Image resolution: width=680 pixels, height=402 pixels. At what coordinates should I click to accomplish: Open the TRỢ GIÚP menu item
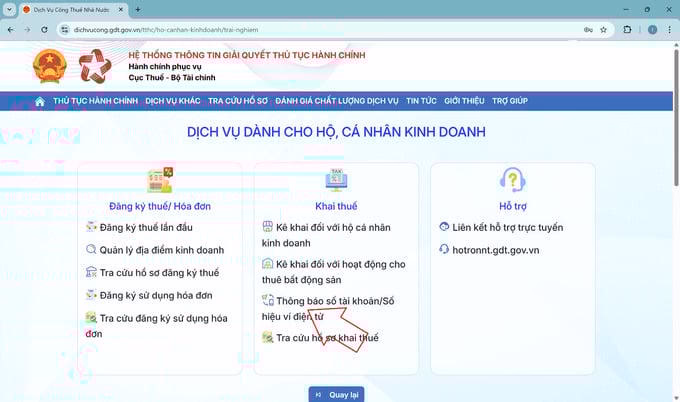(x=509, y=101)
